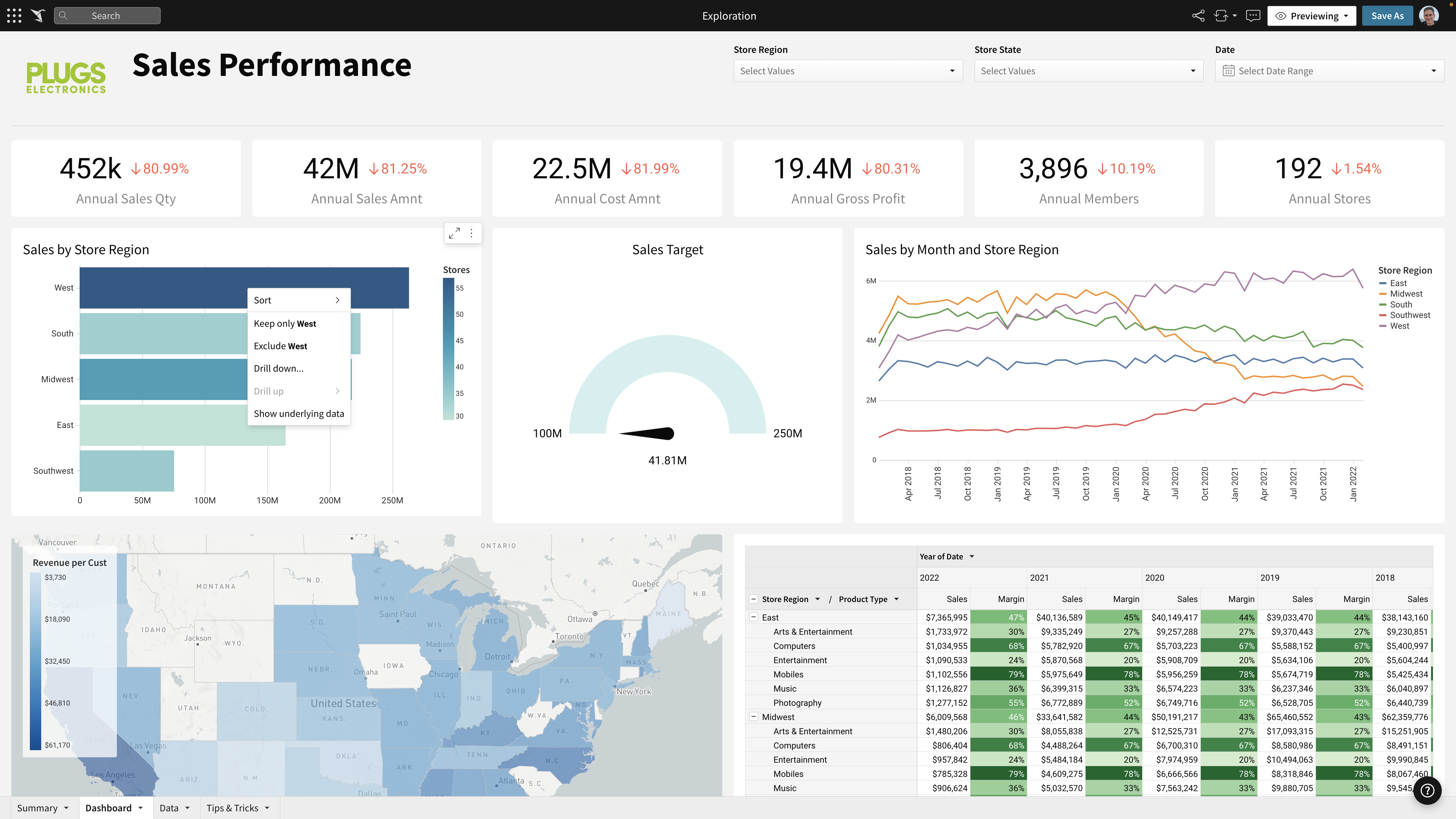Switch to the Summary tab
The image size is (1456, 819).
(38, 808)
